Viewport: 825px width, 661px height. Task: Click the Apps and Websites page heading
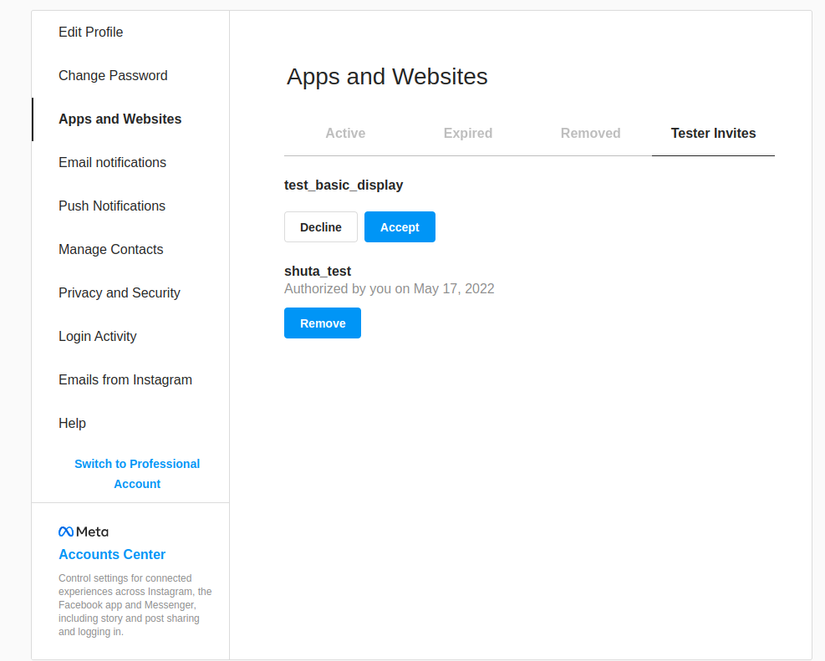point(387,76)
